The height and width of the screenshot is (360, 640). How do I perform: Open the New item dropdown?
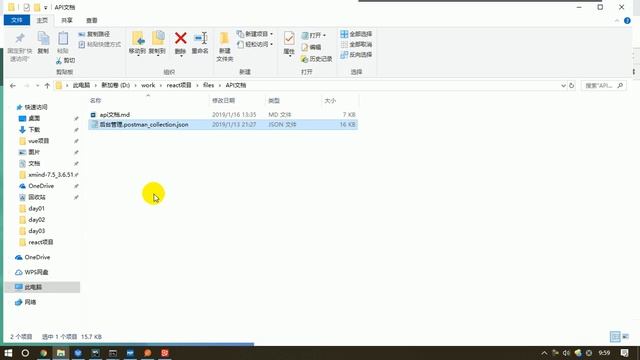coord(255,34)
